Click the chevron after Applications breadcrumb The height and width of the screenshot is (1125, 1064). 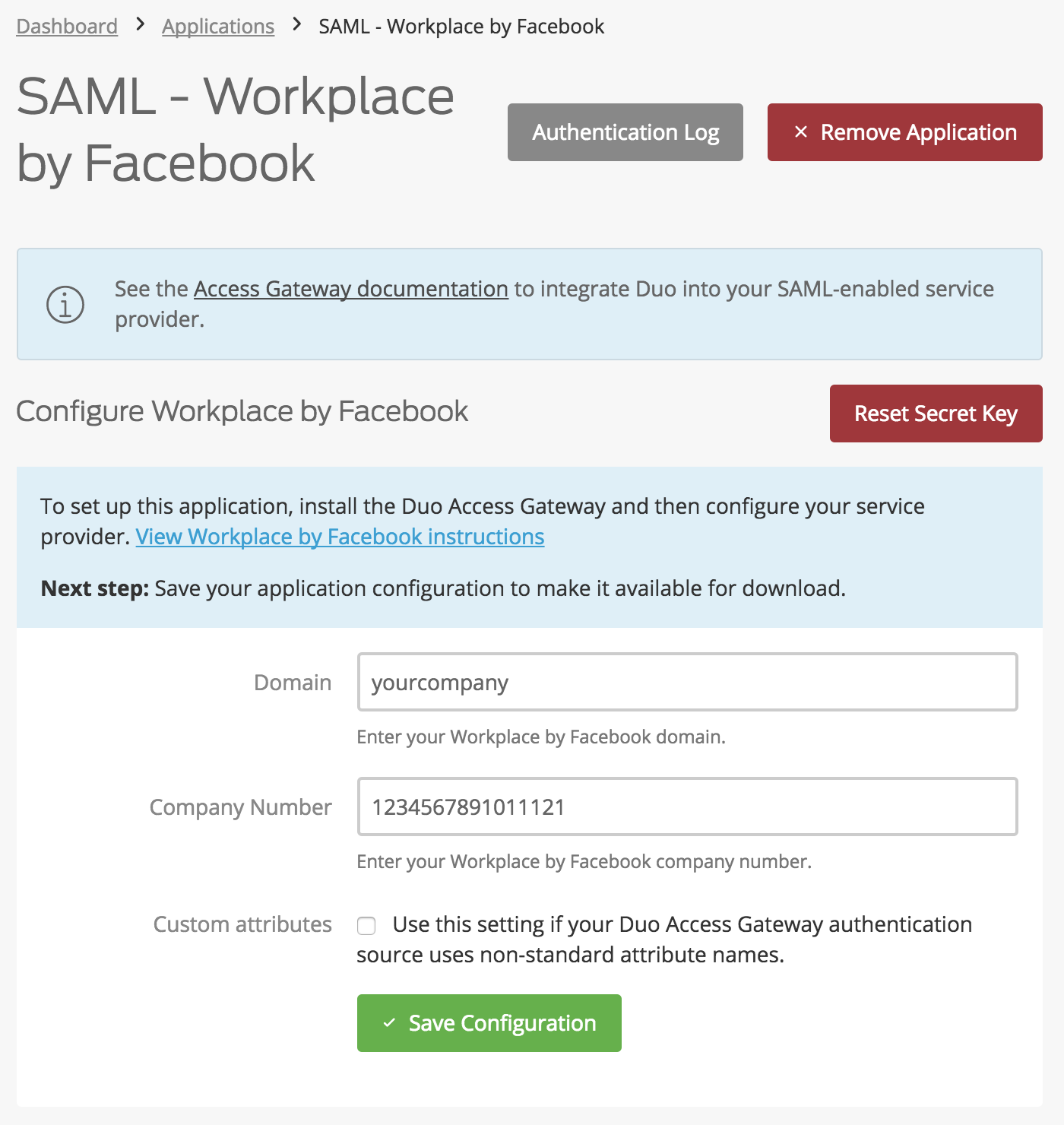pyautogui.click(x=296, y=25)
